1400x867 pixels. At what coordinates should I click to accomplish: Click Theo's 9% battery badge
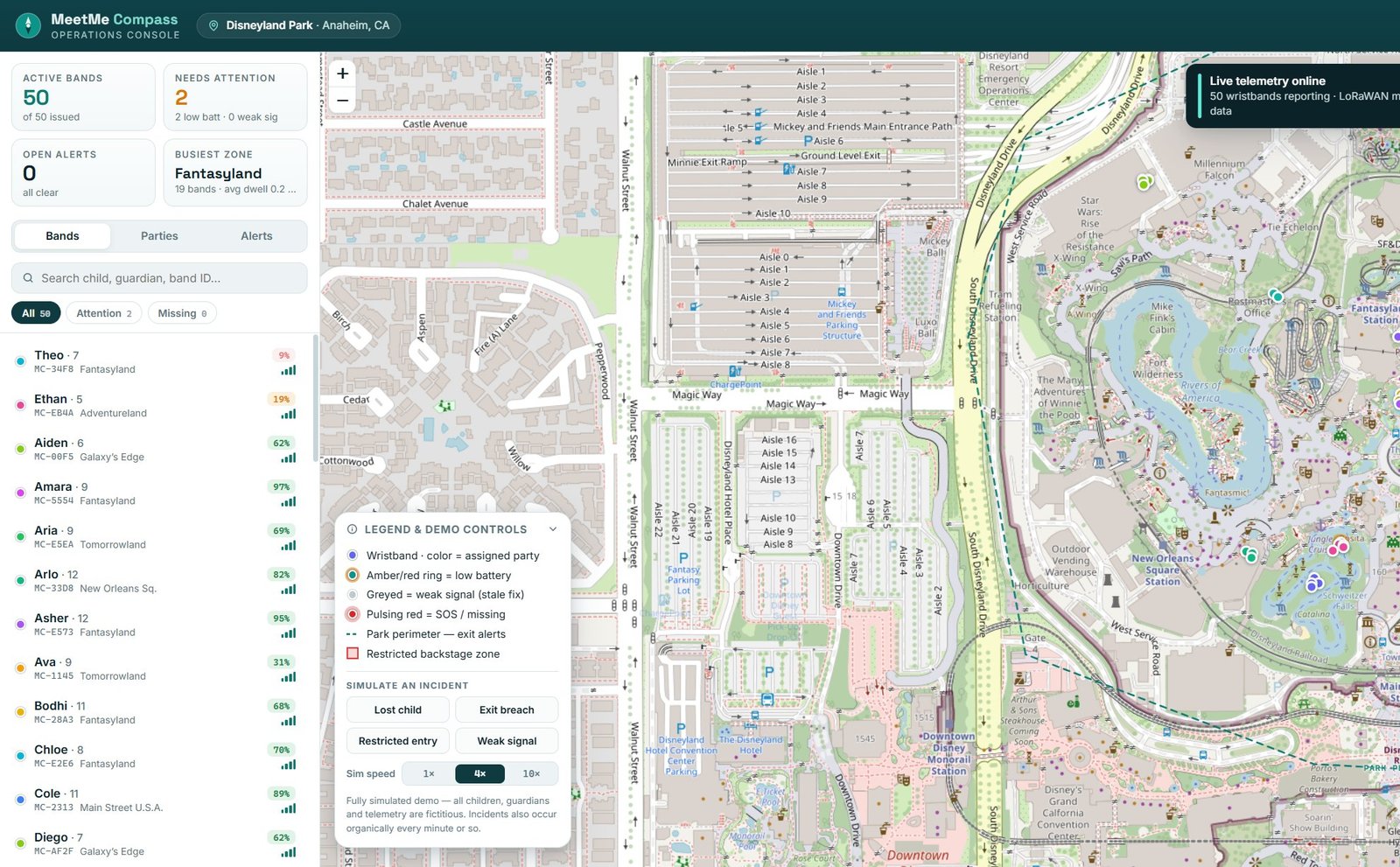pyautogui.click(x=283, y=355)
